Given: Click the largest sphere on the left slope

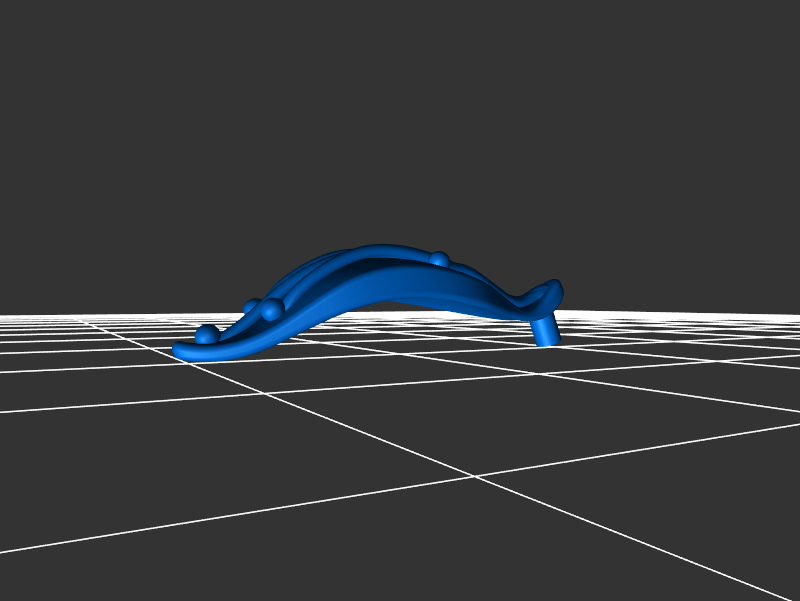Looking at the screenshot, I should pos(271,309).
